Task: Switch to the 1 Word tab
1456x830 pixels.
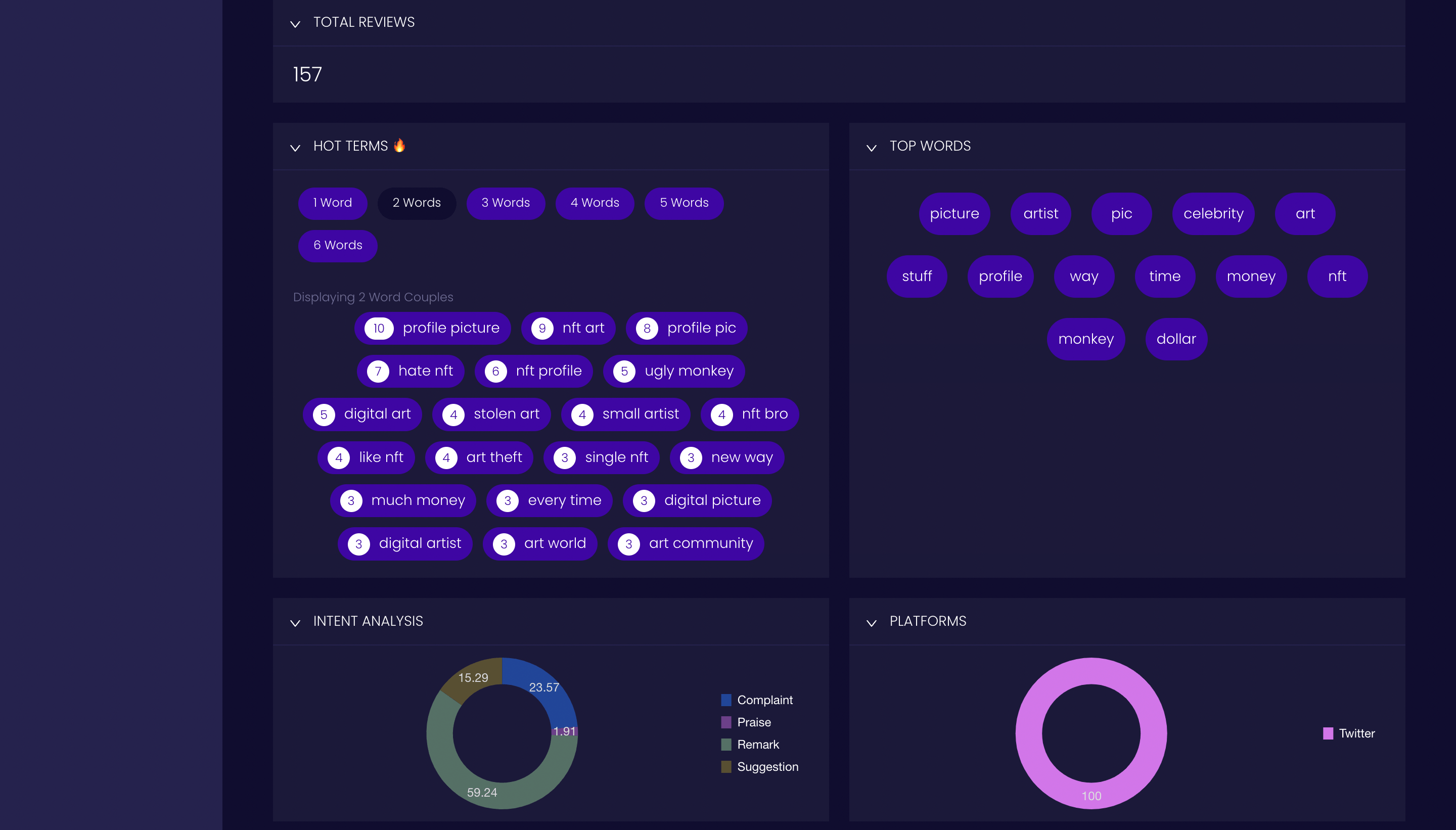Action: click(x=332, y=203)
